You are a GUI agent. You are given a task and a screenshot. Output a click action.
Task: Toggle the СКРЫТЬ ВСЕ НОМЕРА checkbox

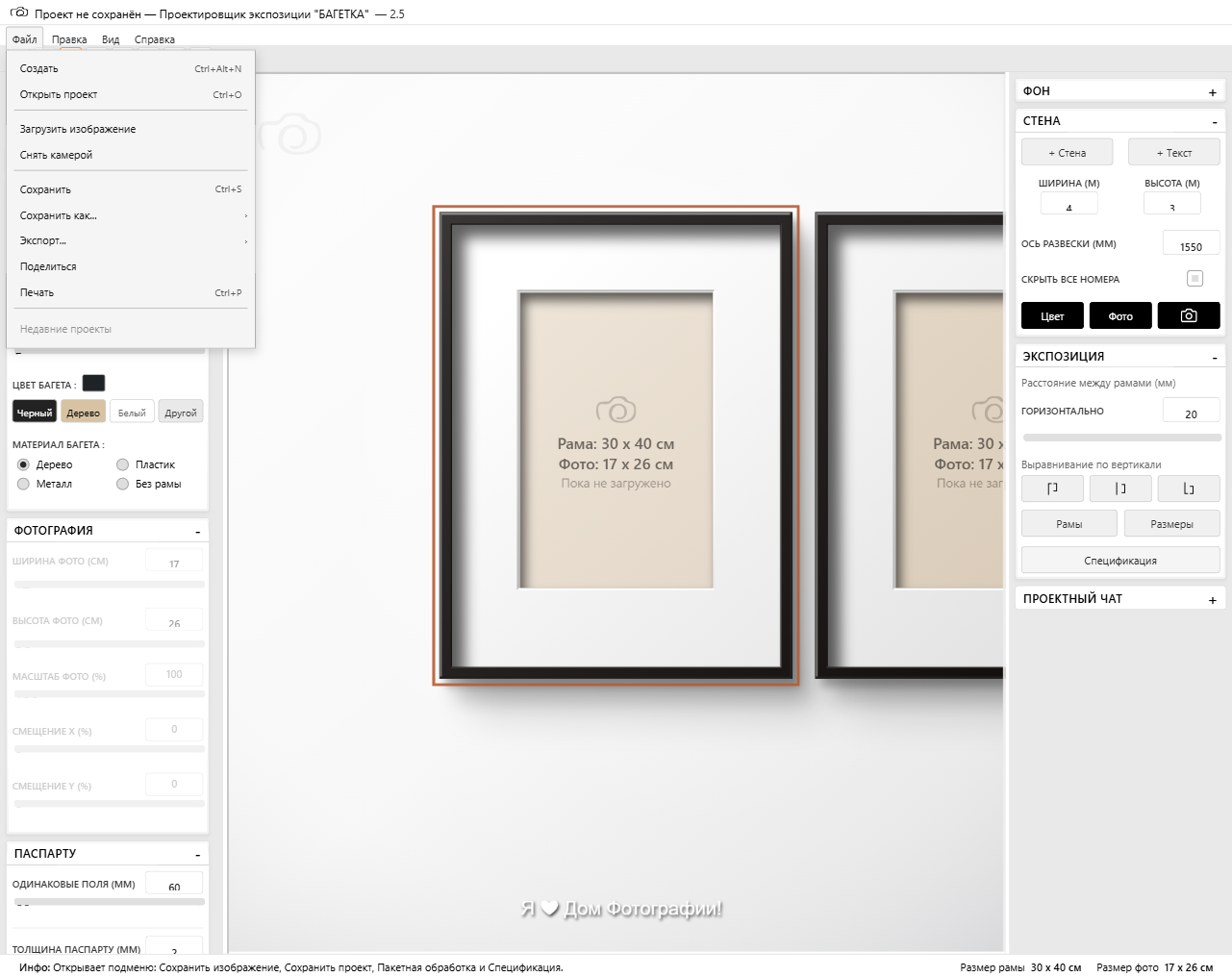(x=1194, y=279)
